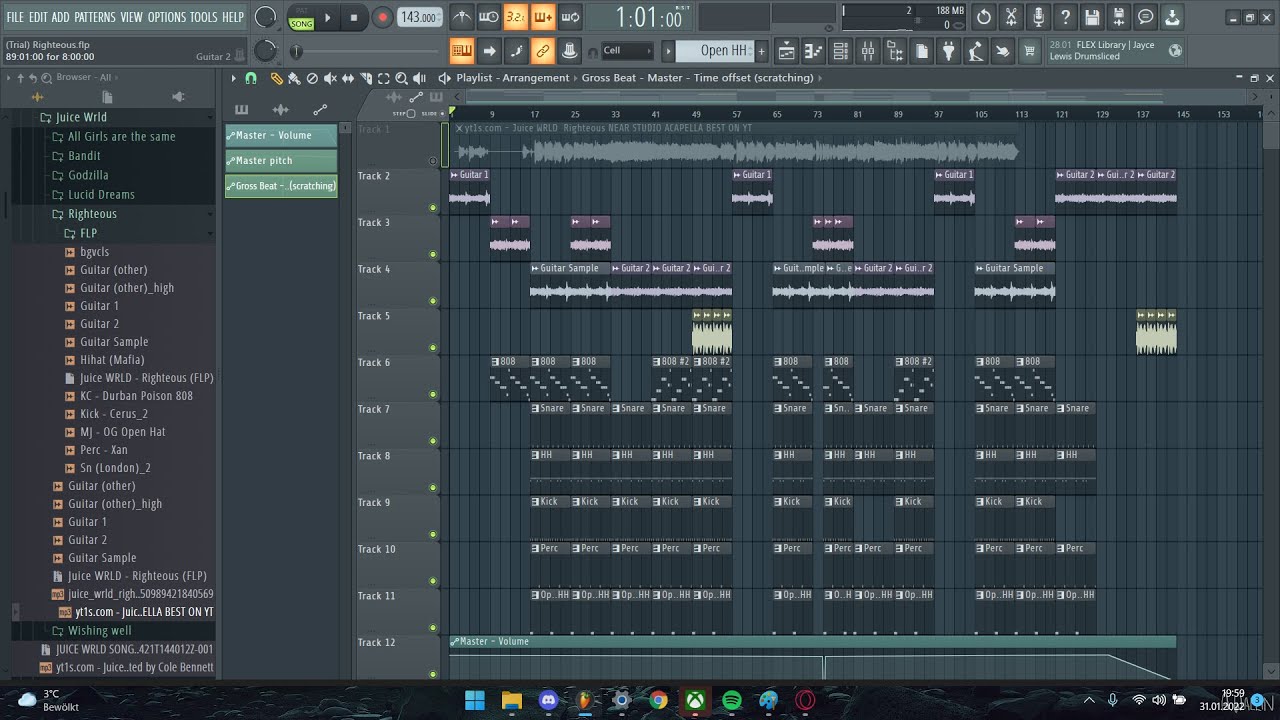Open the OPTIONS menu
1280x720 pixels.
(x=167, y=17)
